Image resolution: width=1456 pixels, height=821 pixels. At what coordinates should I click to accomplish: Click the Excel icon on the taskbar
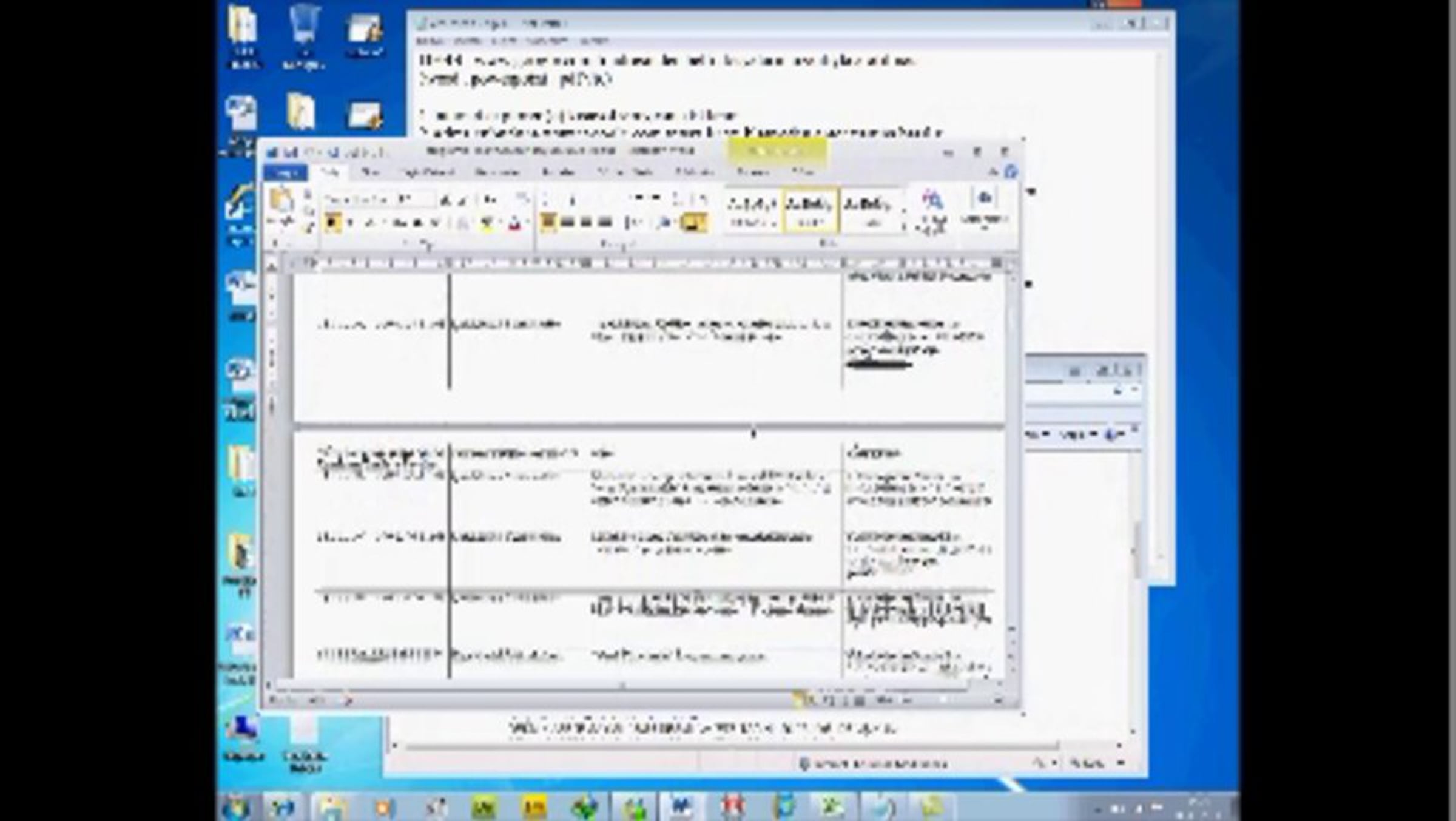pyautogui.click(x=833, y=807)
